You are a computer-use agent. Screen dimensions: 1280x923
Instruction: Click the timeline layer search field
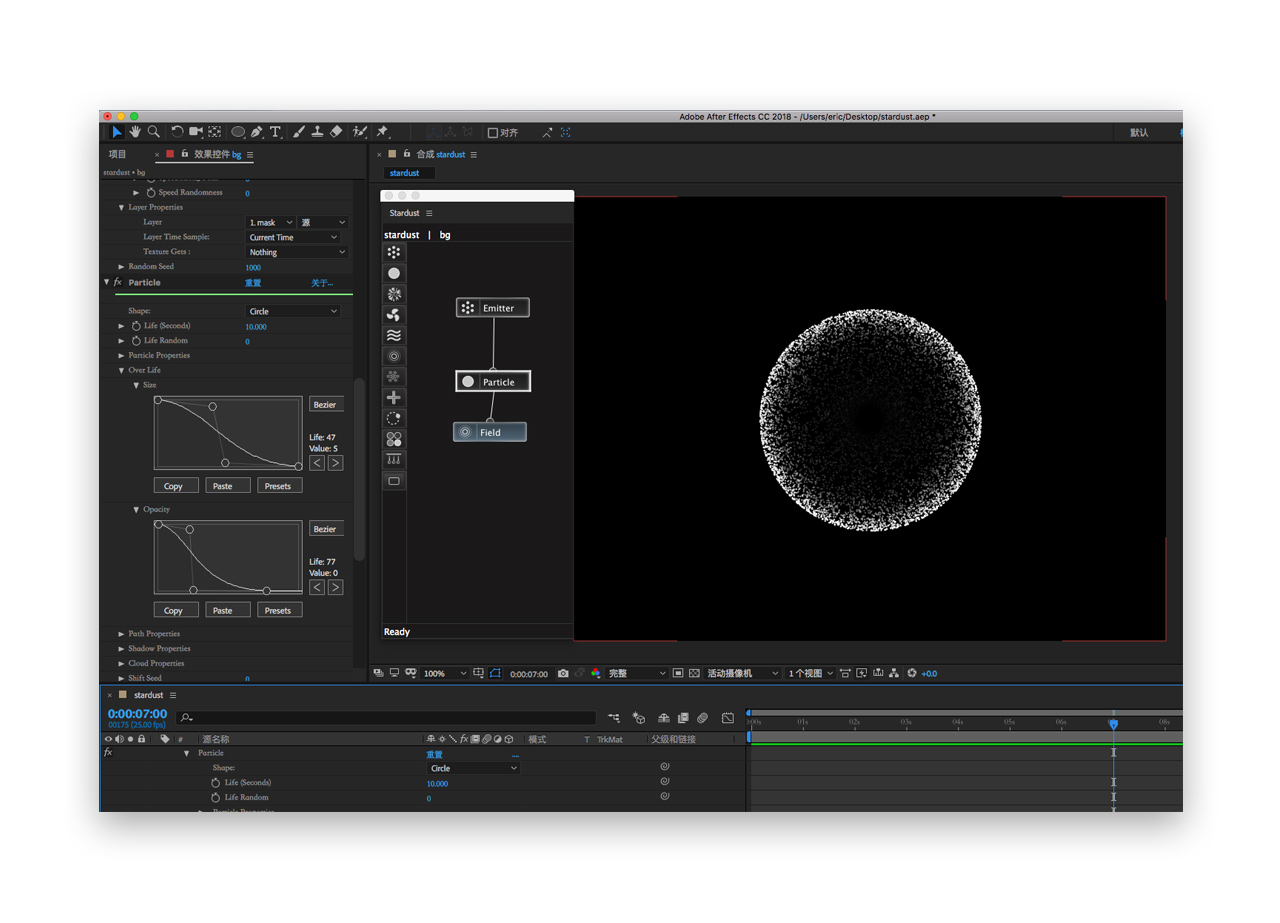tap(386, 718)
